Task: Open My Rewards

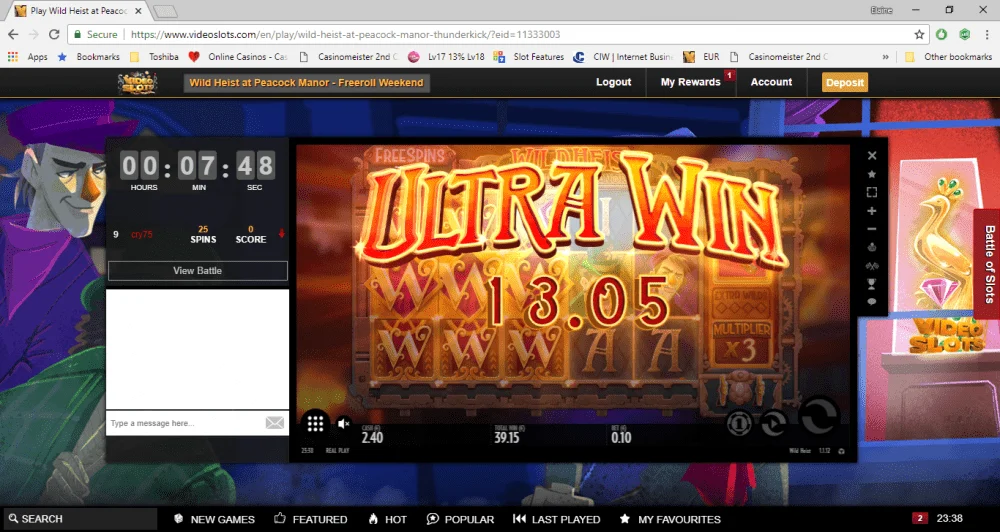Action: pos(691,82)
